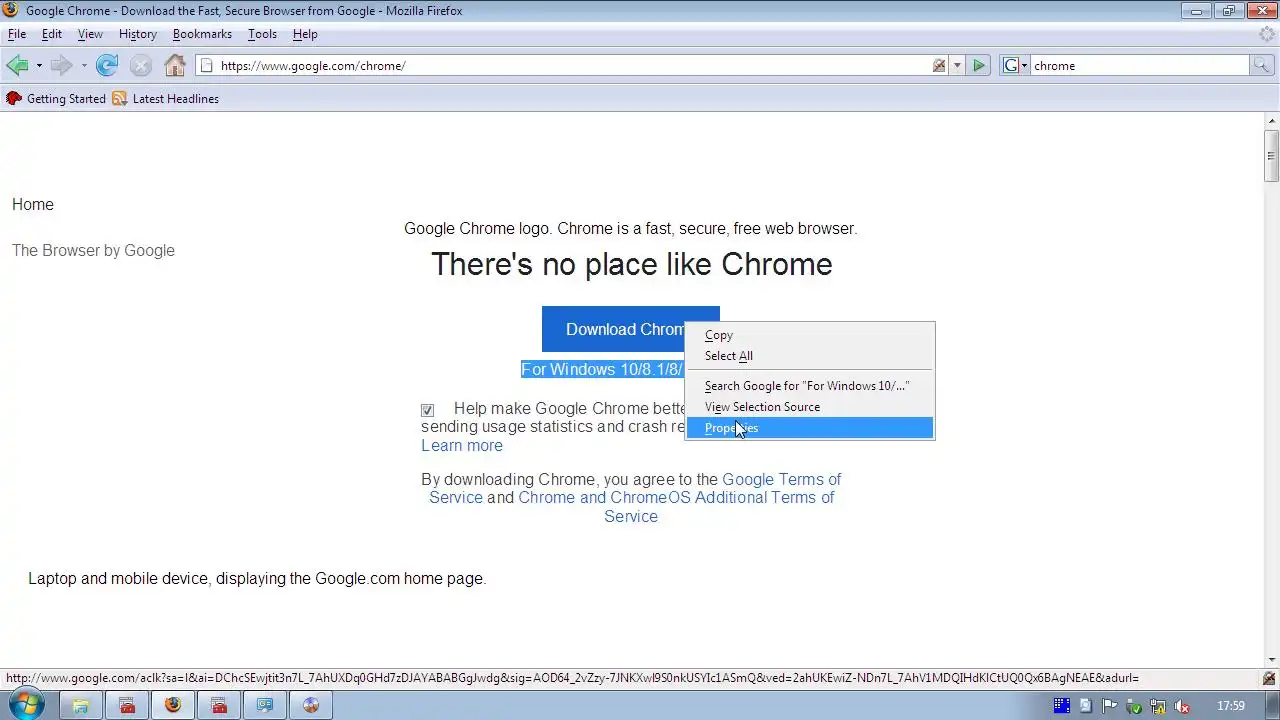Open the Back history dropdown arrow

pyautogui.click(x=39, y=66)
